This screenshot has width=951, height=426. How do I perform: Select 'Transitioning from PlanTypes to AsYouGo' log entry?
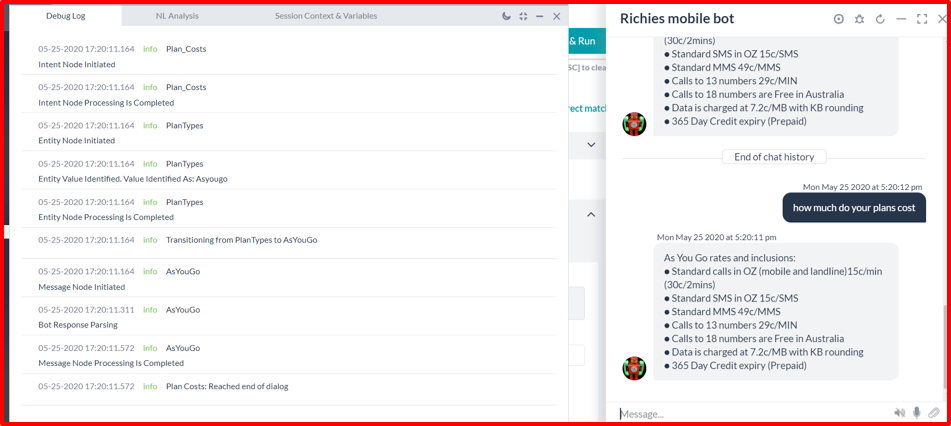[x=241, y=240]
